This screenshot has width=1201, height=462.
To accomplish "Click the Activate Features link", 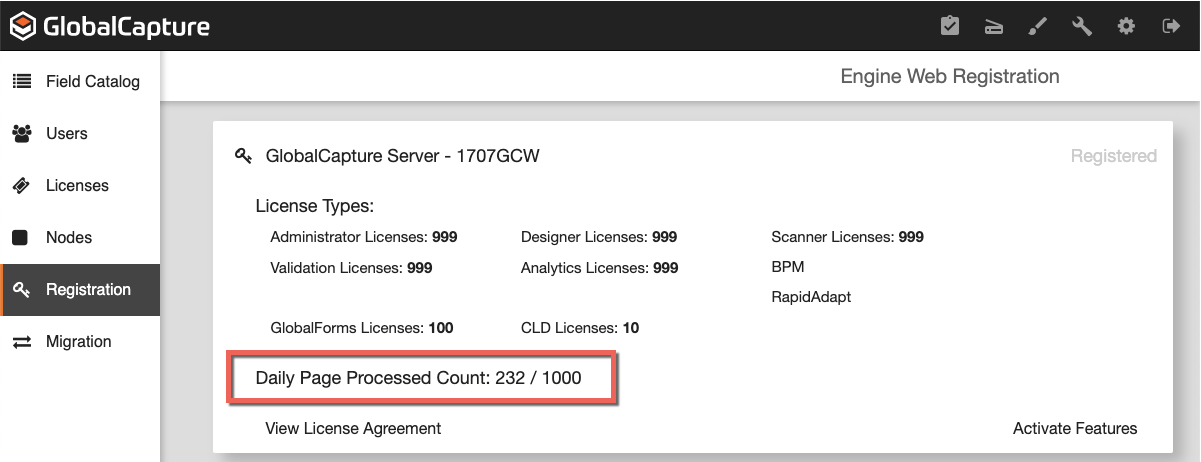I will tap(1075, 428).
